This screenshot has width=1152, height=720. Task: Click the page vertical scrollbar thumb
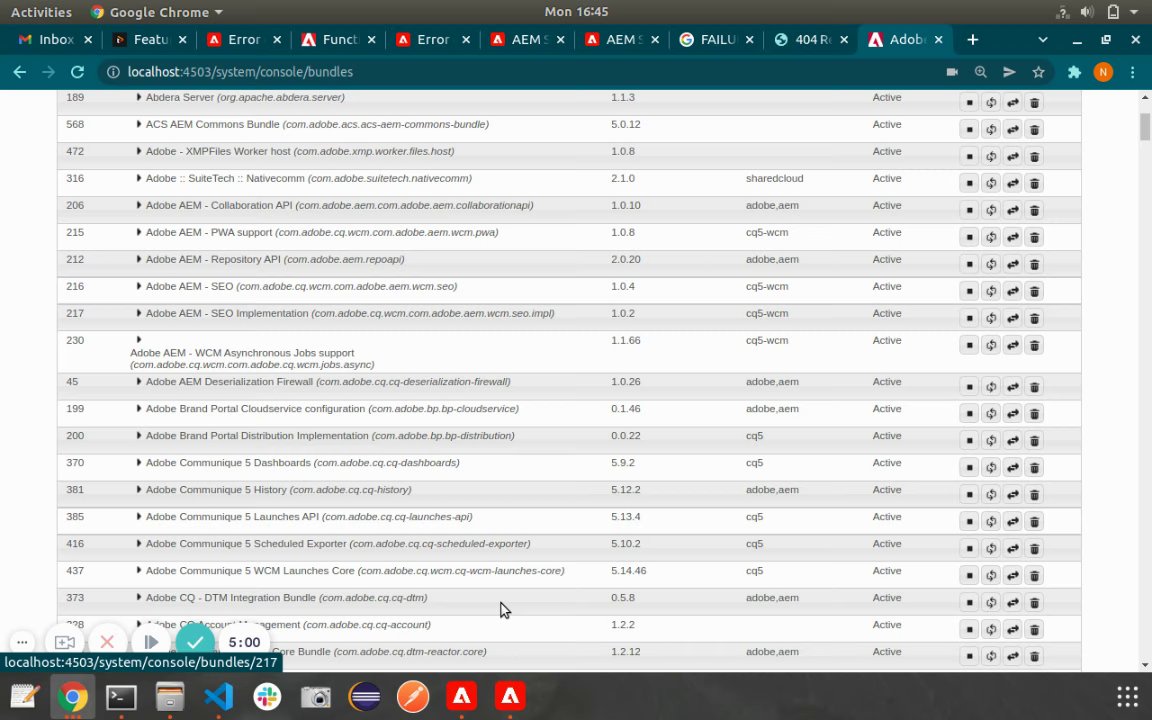click(x=1145, y=126)
